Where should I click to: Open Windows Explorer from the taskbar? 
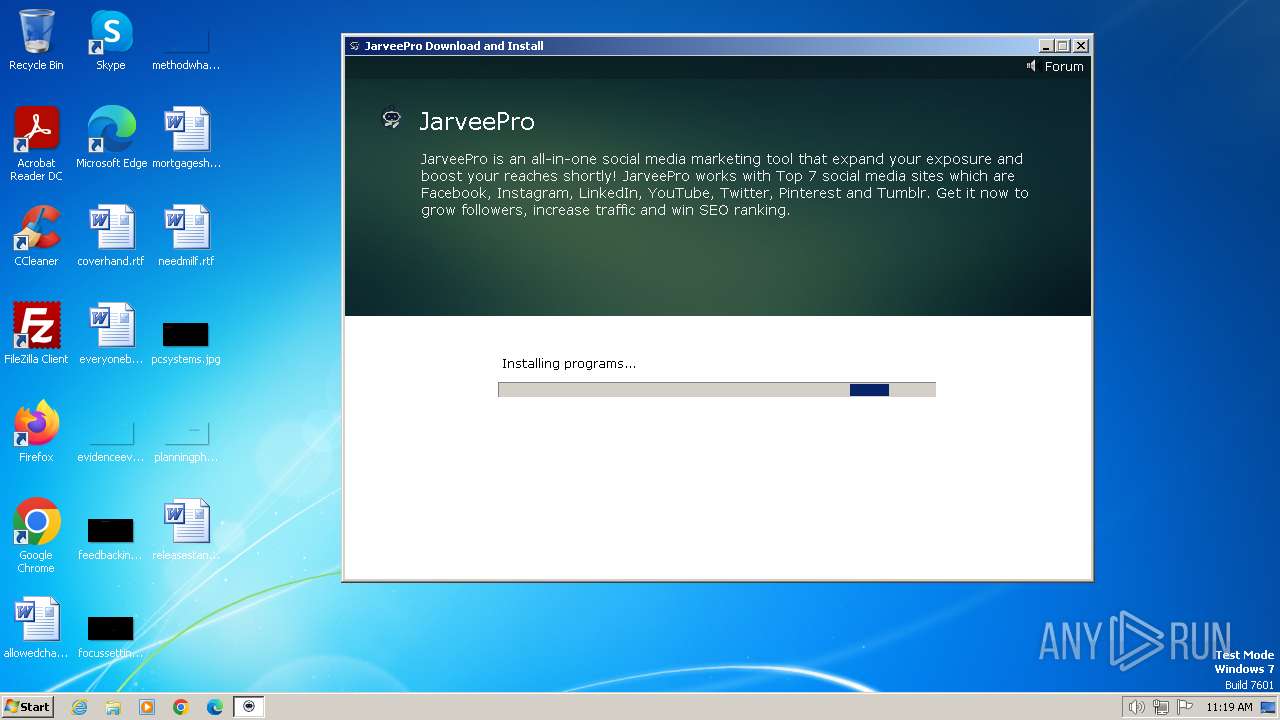(x=113, y=707)
